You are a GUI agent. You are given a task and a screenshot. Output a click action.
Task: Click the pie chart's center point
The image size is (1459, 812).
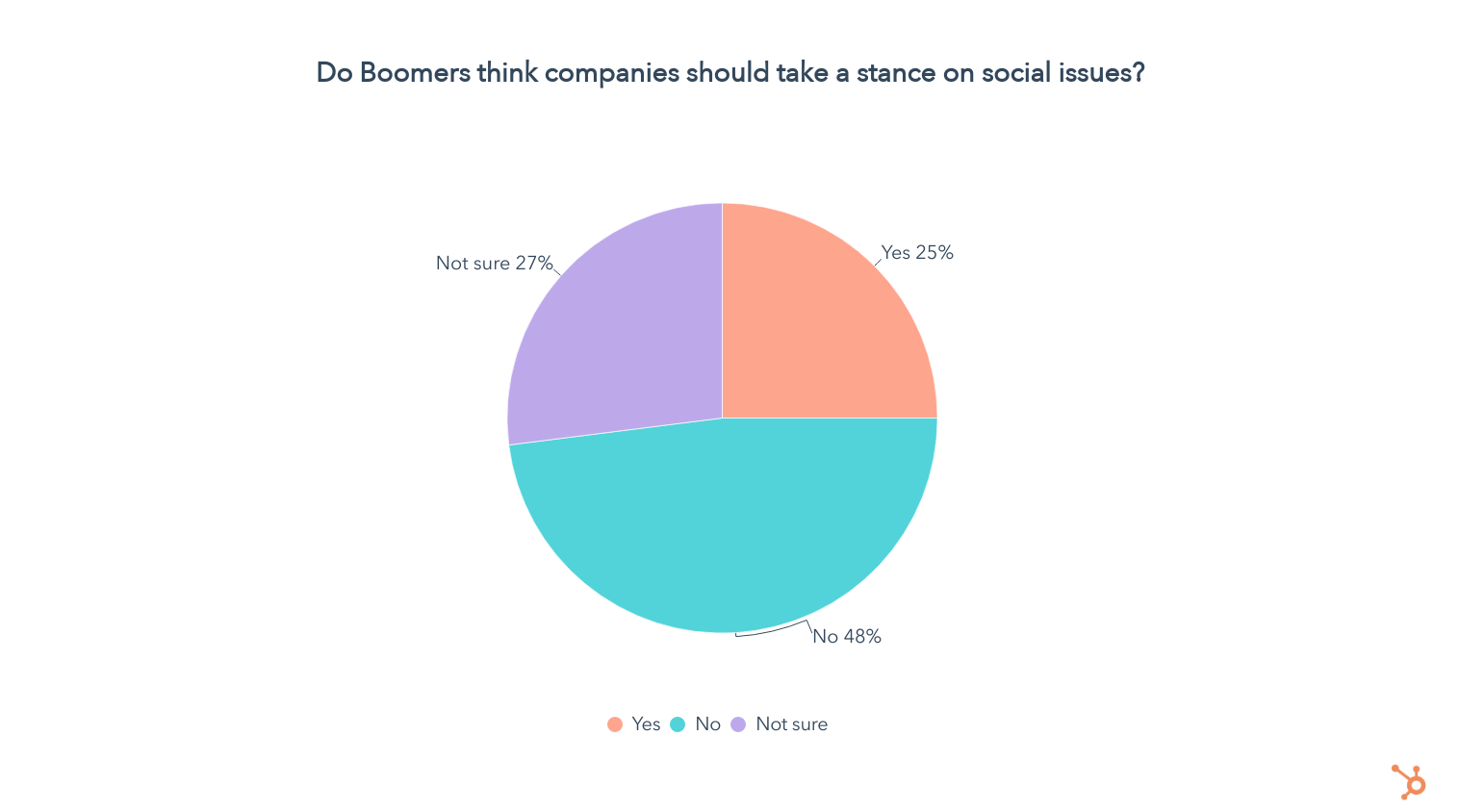pos(722,418)
